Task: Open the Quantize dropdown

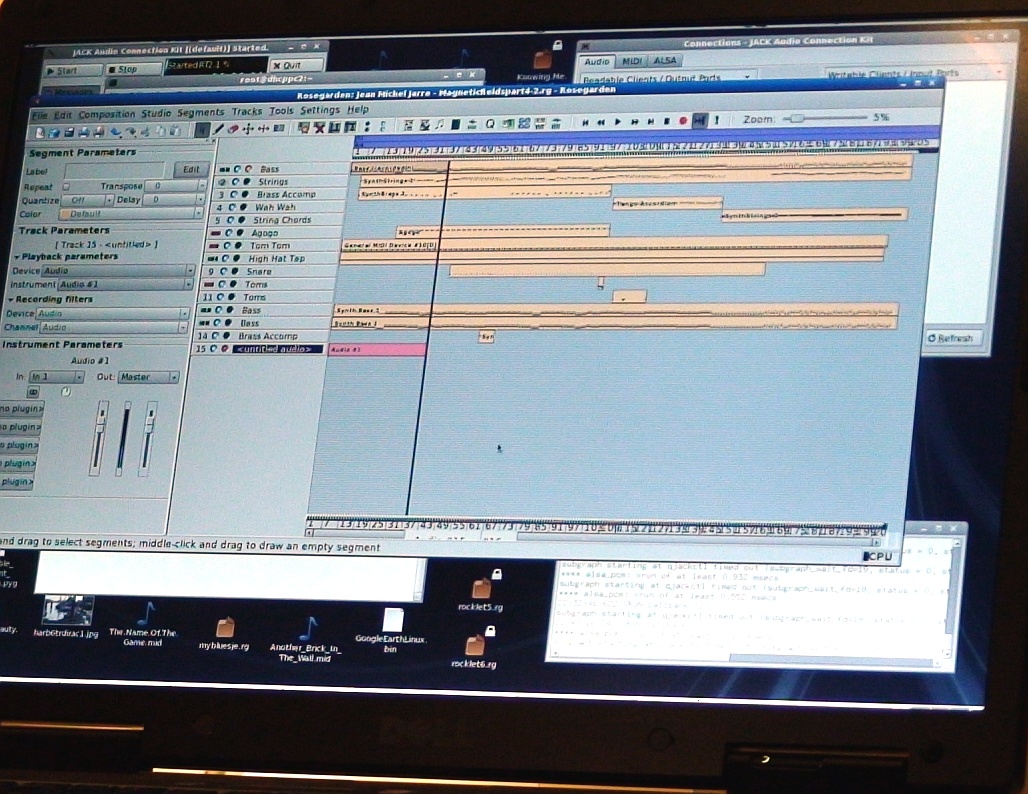Action: (87, 200)
